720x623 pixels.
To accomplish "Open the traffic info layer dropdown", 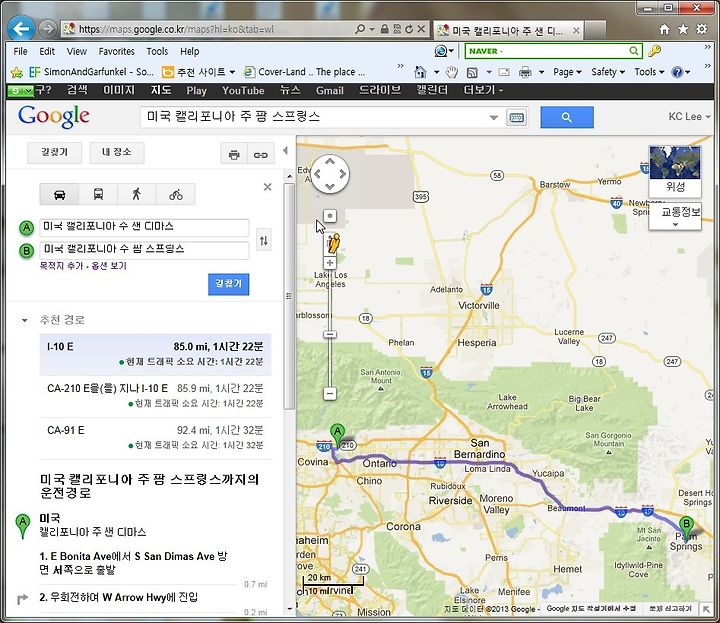I will coord(675,216).
